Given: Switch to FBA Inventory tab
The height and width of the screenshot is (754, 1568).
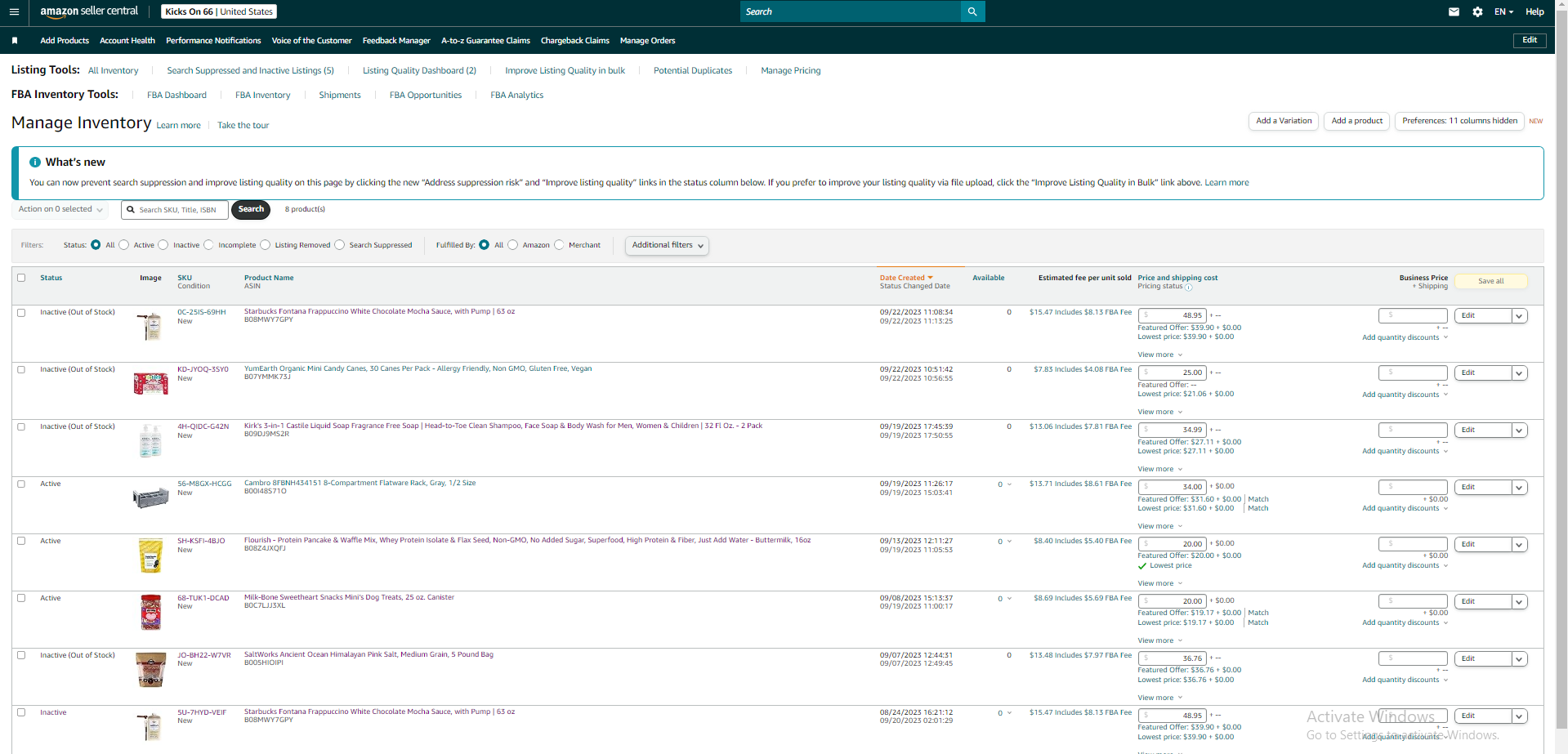Looking at the screenshot, I should pos(262,95).
